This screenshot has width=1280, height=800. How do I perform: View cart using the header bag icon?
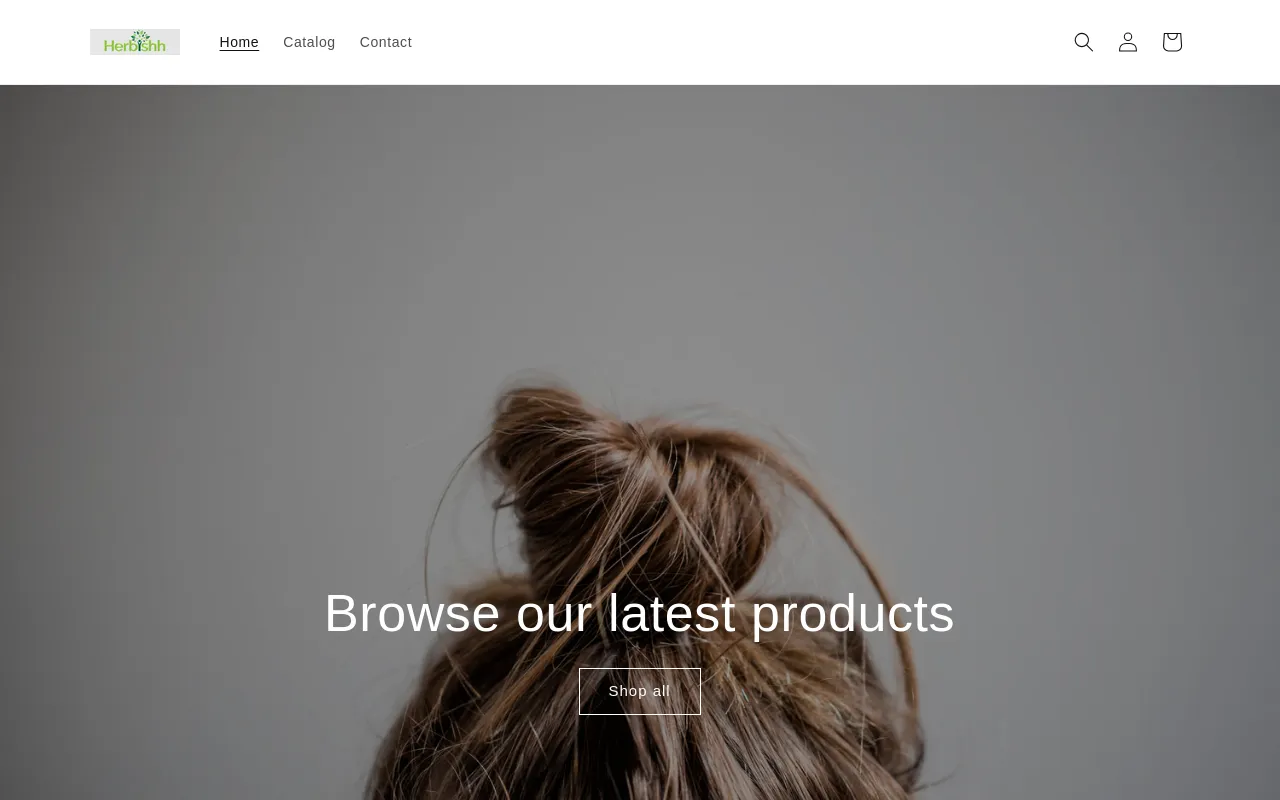click(x=1172, y=42)
